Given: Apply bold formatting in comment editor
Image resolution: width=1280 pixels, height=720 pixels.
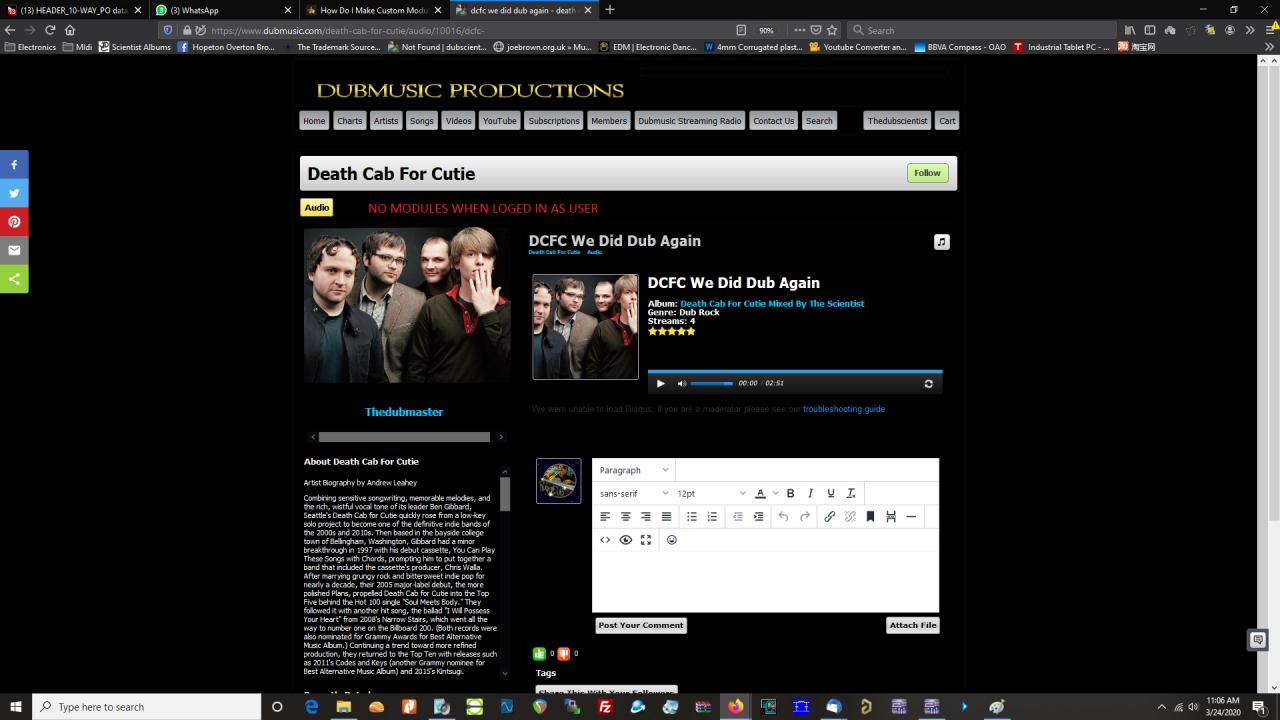Looking at the screenshot, I should pos(790,493).
